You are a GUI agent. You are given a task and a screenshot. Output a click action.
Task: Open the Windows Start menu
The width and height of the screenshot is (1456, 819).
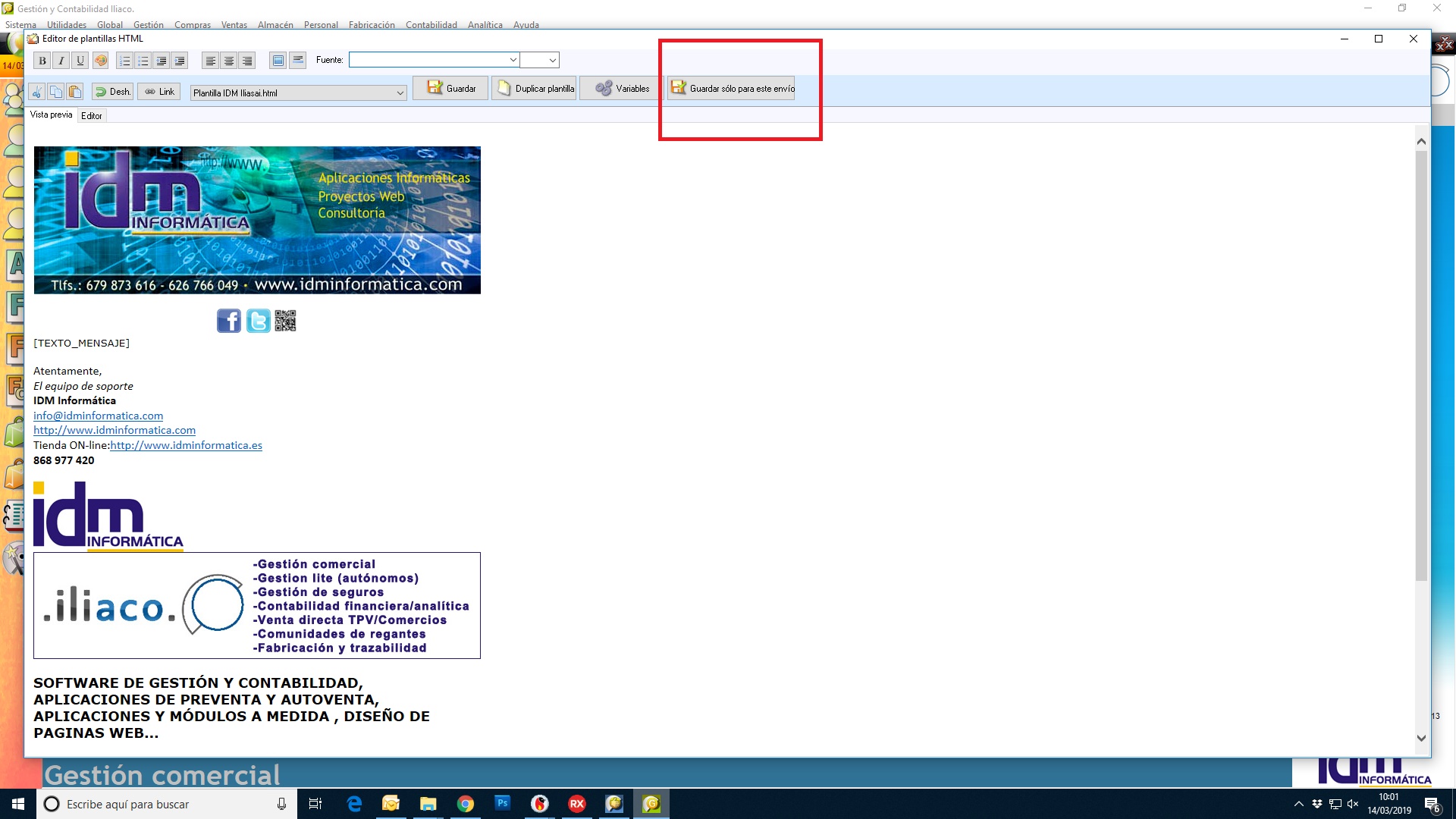coord(18,804)
